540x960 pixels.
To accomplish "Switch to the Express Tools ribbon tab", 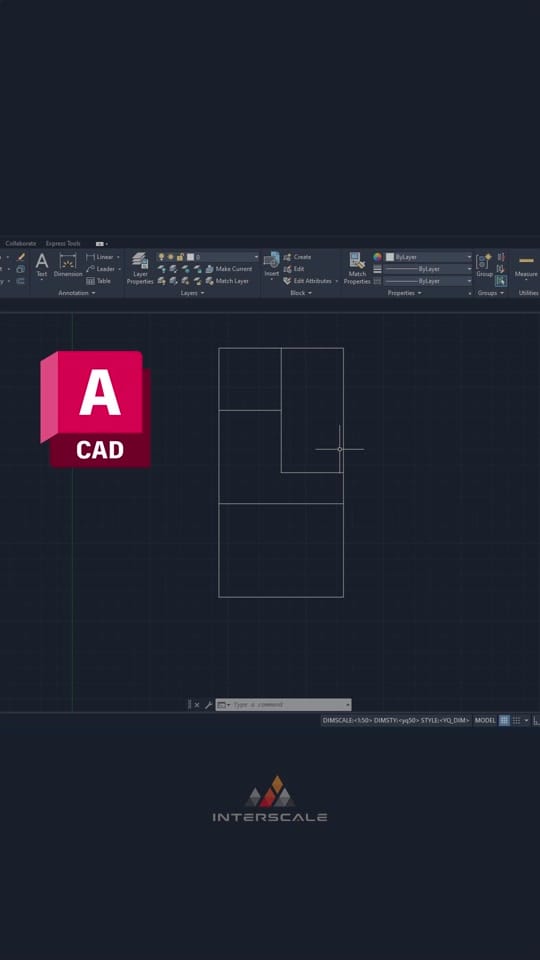I will click(x=63, y=244).
